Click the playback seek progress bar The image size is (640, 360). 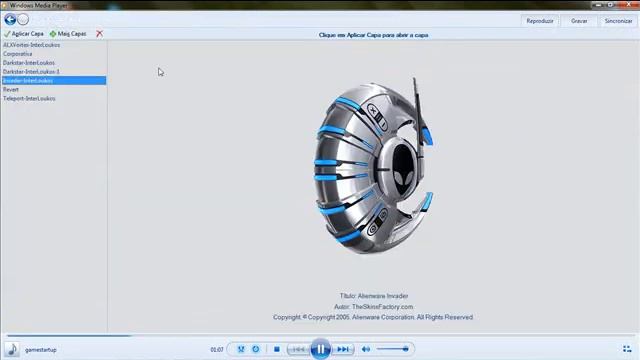click(x=320, y=336)
